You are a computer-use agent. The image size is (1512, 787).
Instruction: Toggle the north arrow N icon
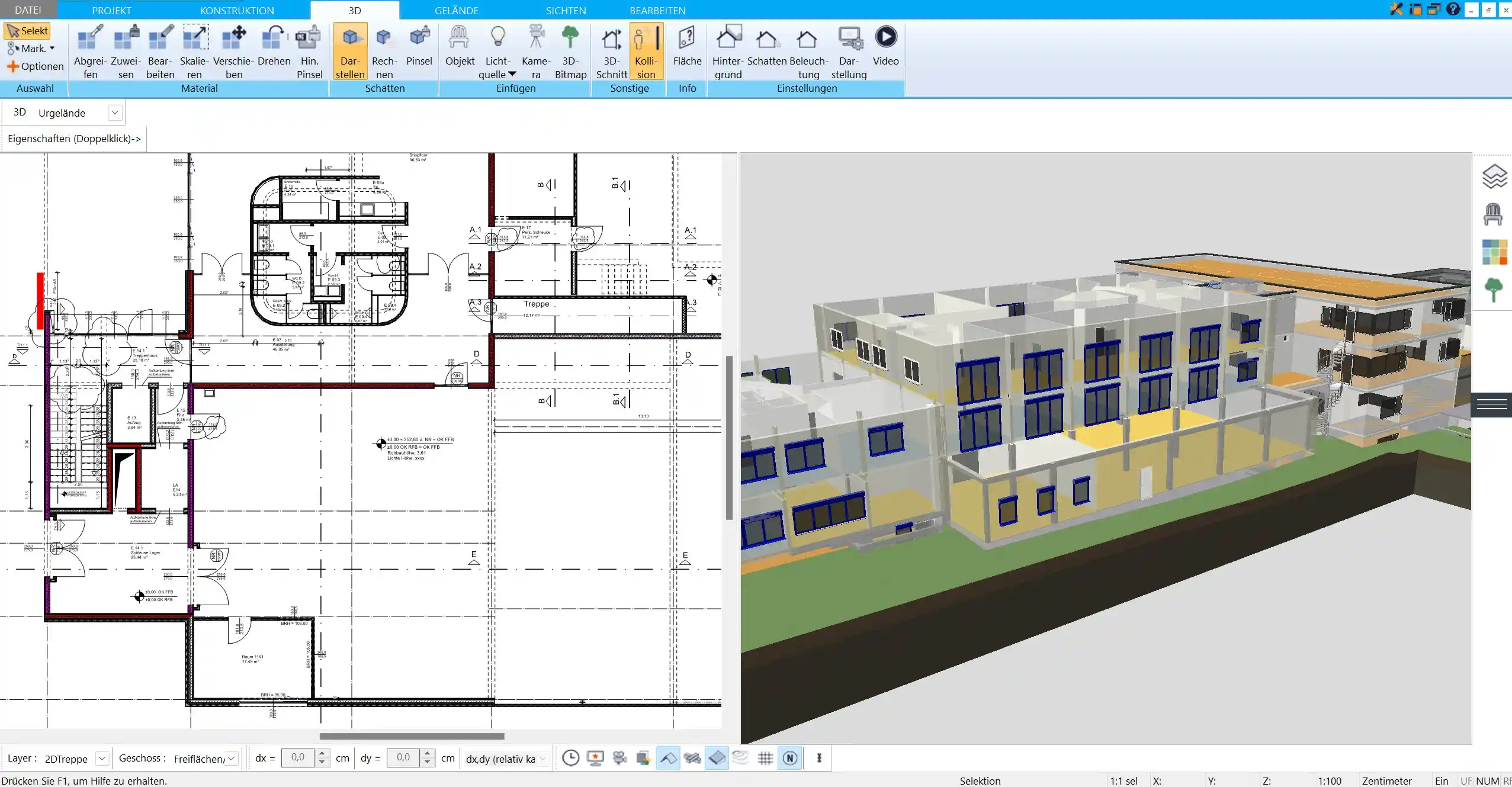(790, 758)
